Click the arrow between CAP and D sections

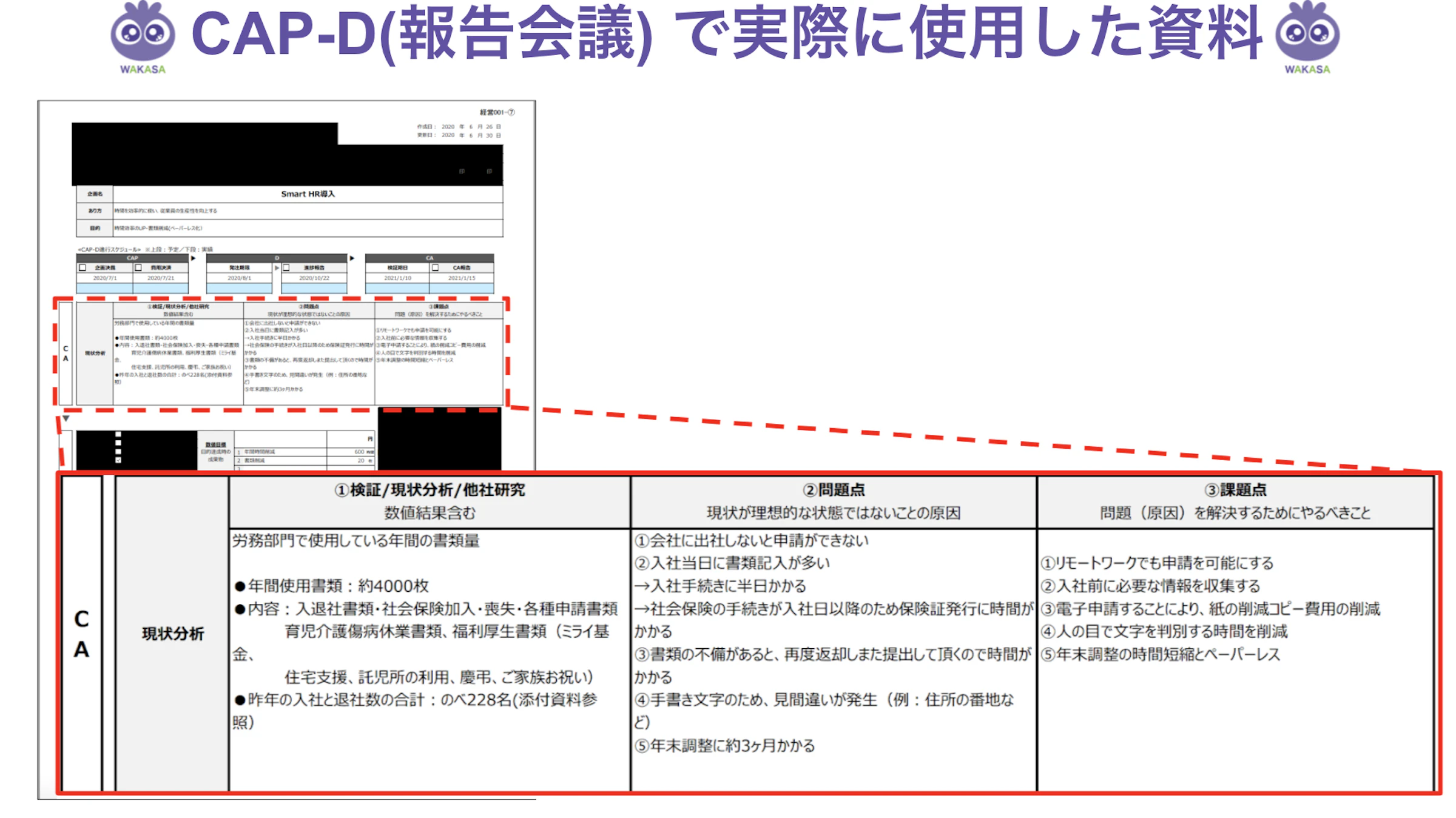tap(193, 258)
